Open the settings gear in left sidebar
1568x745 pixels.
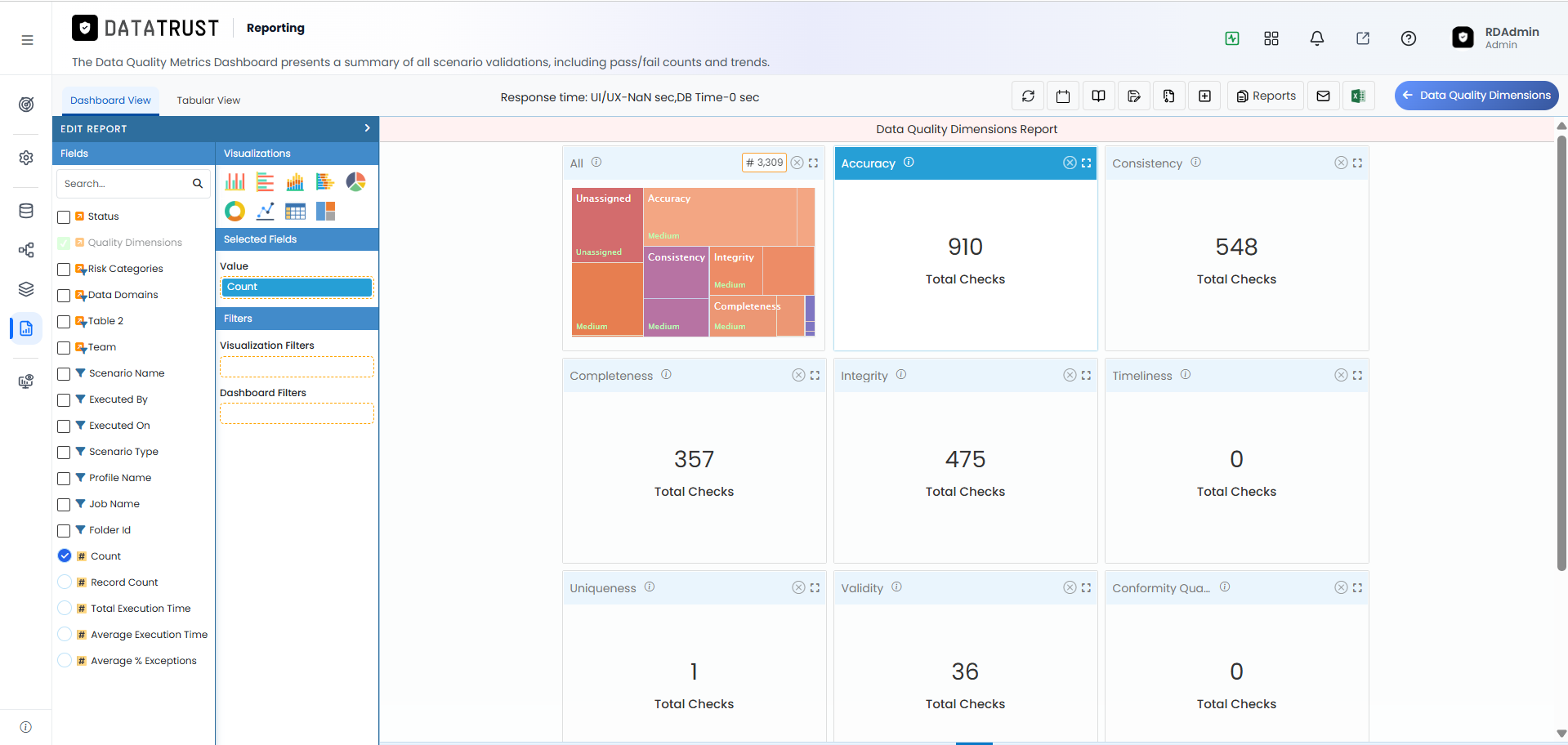click(x=26, y=158)
